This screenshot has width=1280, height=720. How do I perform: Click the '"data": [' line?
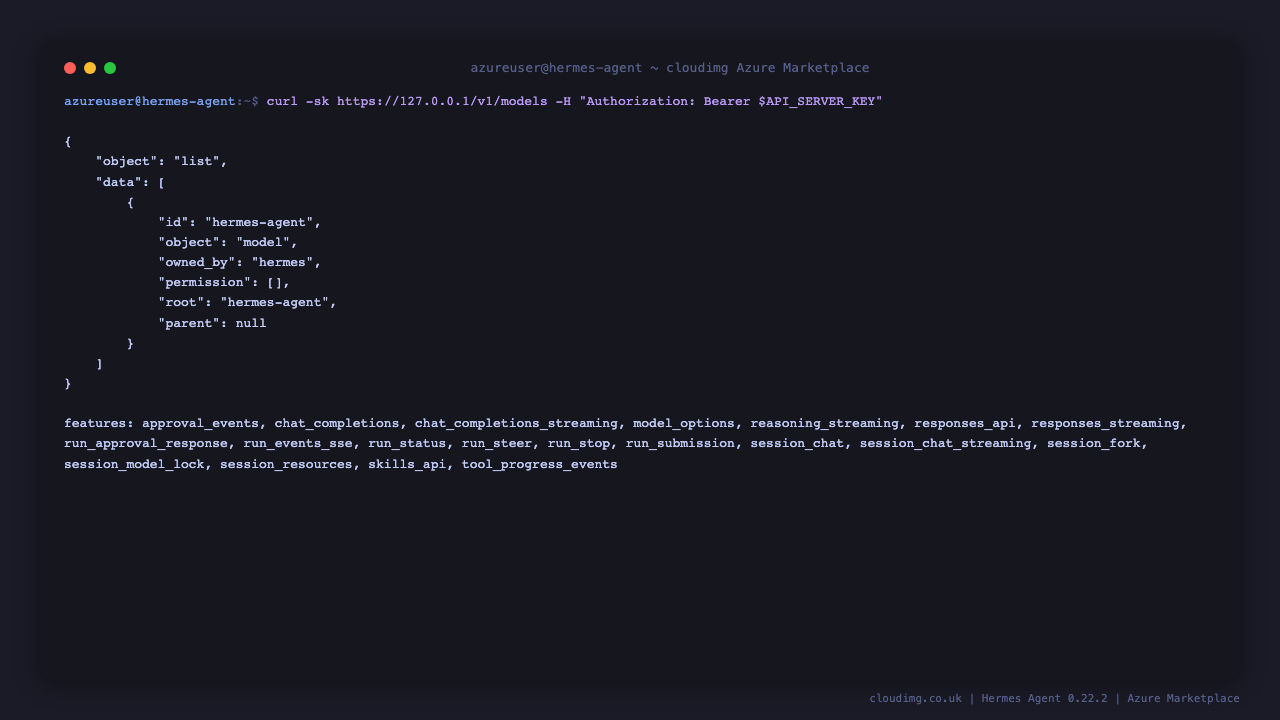click(130, 182)
